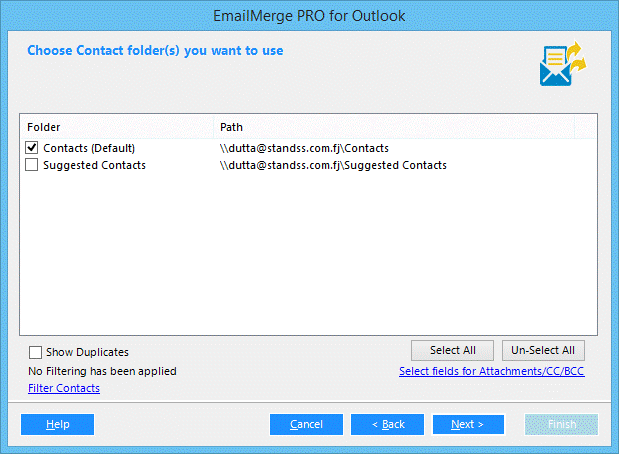Click the Help button
The height and width of the screenshot is (454, 619).
pos(58,424)
